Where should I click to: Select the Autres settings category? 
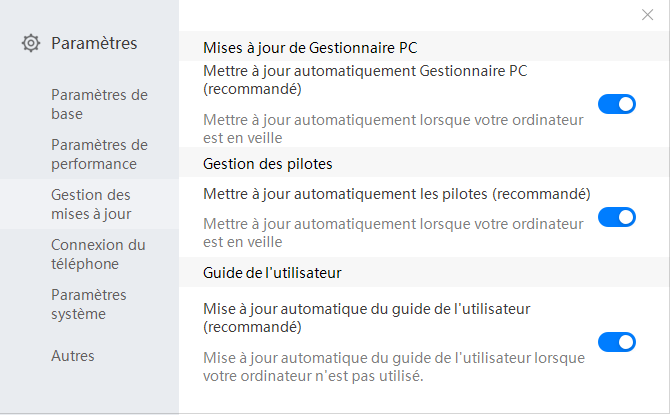click(73, 356)
